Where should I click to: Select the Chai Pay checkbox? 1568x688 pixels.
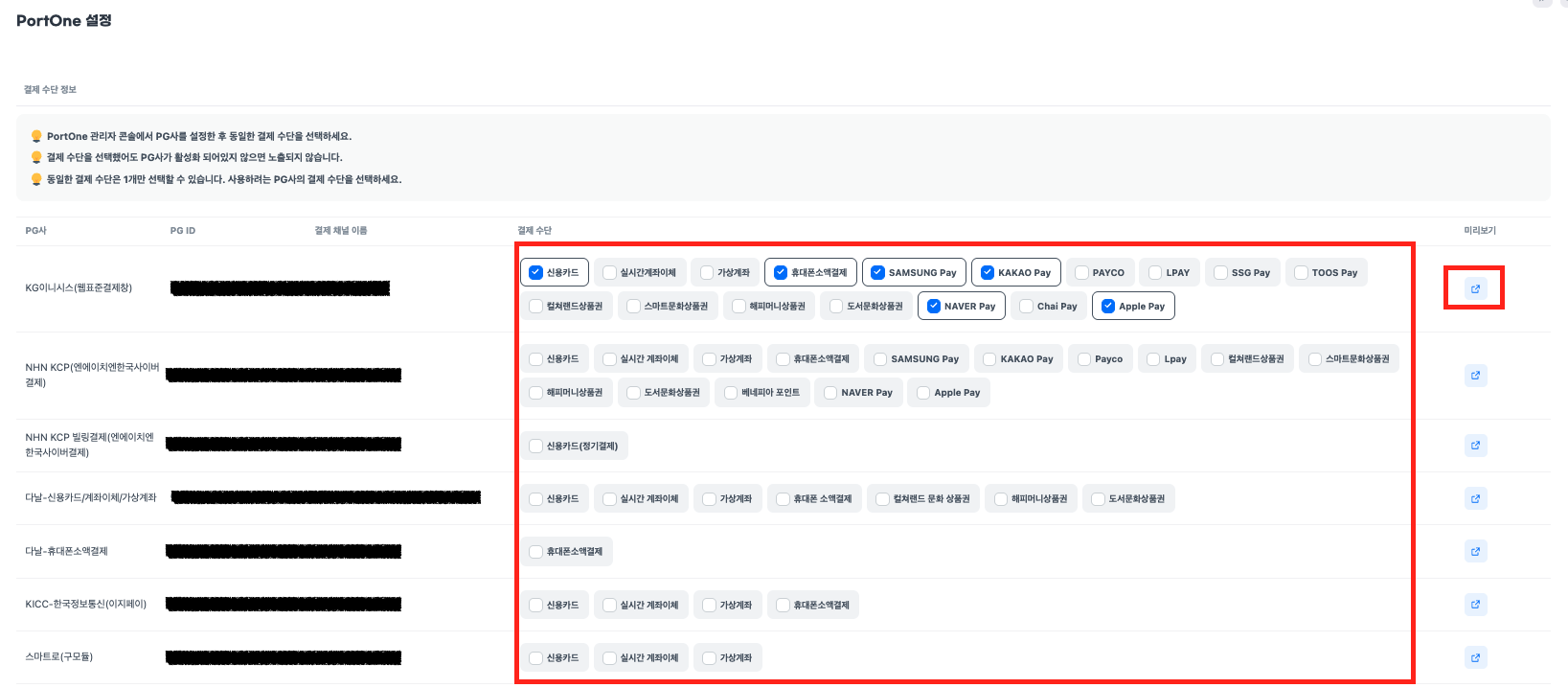coord(1027,307)
